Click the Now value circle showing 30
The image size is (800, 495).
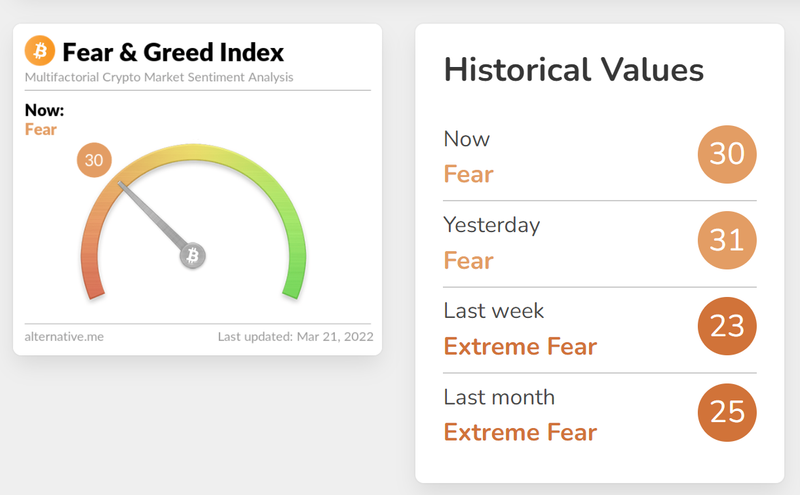[727, 154]
